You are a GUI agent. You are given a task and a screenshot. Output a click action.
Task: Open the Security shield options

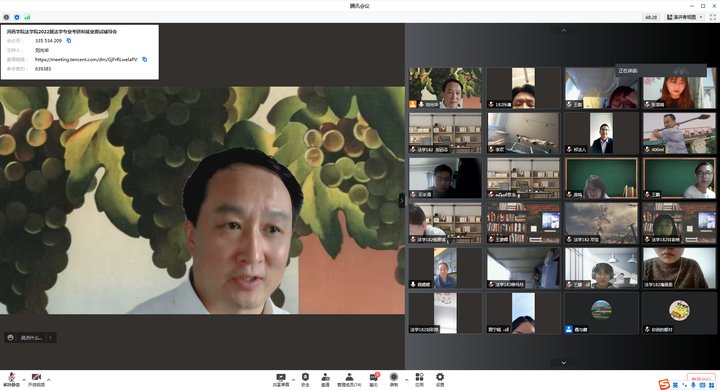(305, 379)
